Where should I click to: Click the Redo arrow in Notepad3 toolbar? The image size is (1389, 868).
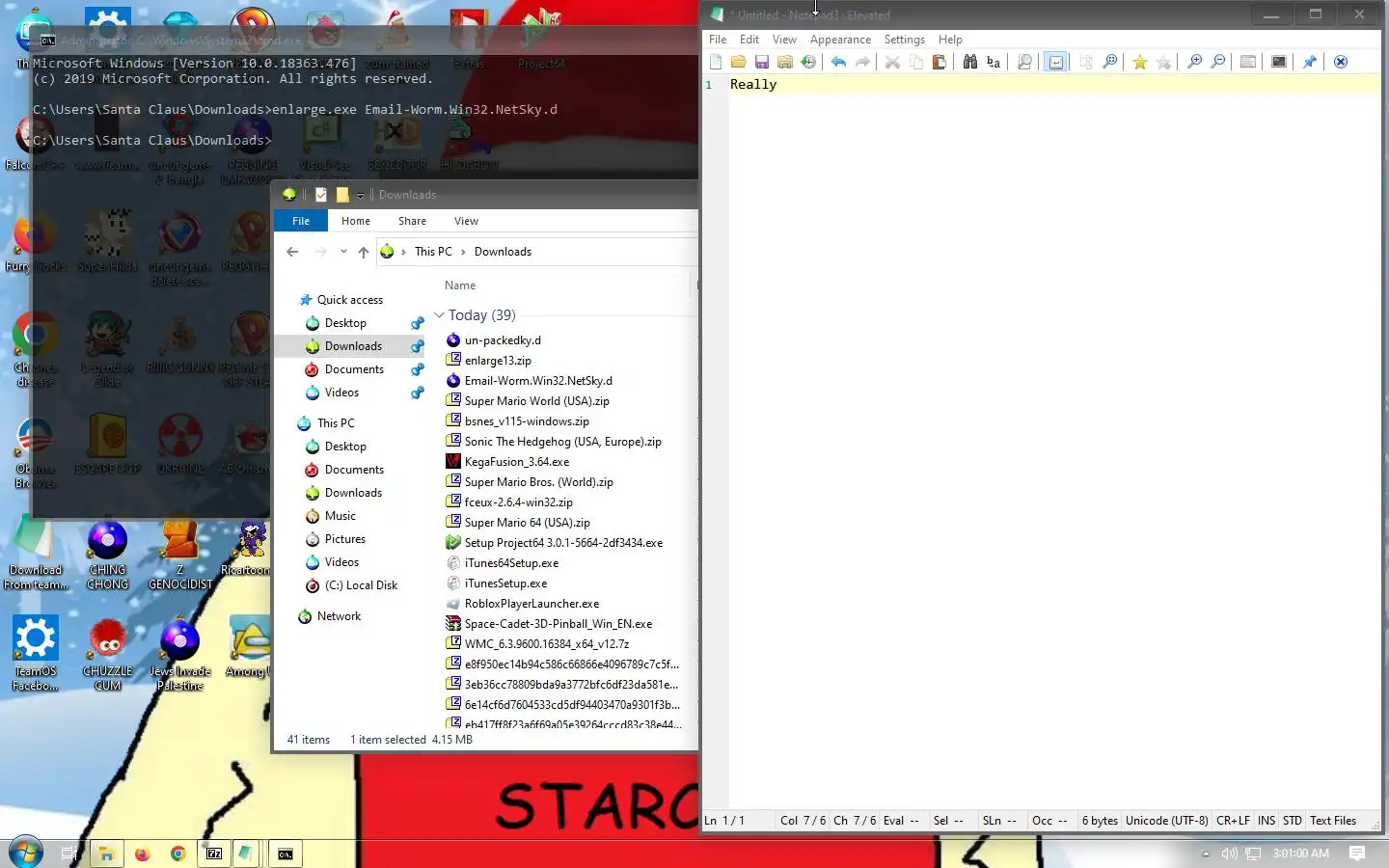pos(862,62)
